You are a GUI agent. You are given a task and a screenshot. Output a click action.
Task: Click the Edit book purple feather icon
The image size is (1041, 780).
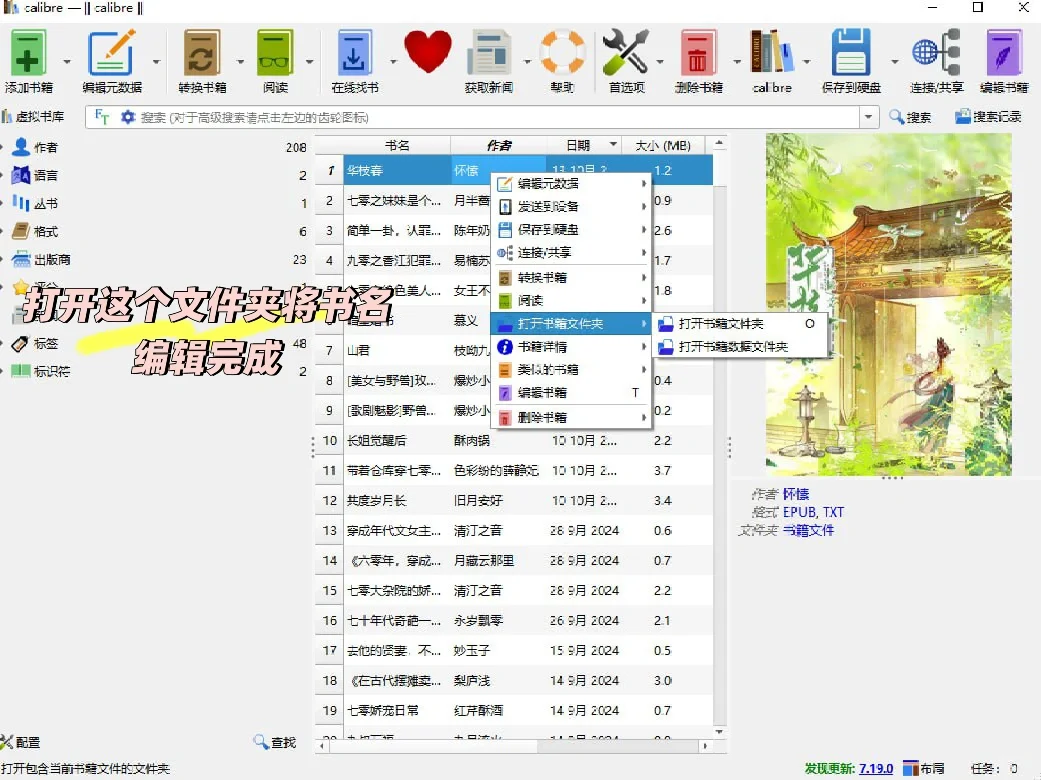[1004, 53]
